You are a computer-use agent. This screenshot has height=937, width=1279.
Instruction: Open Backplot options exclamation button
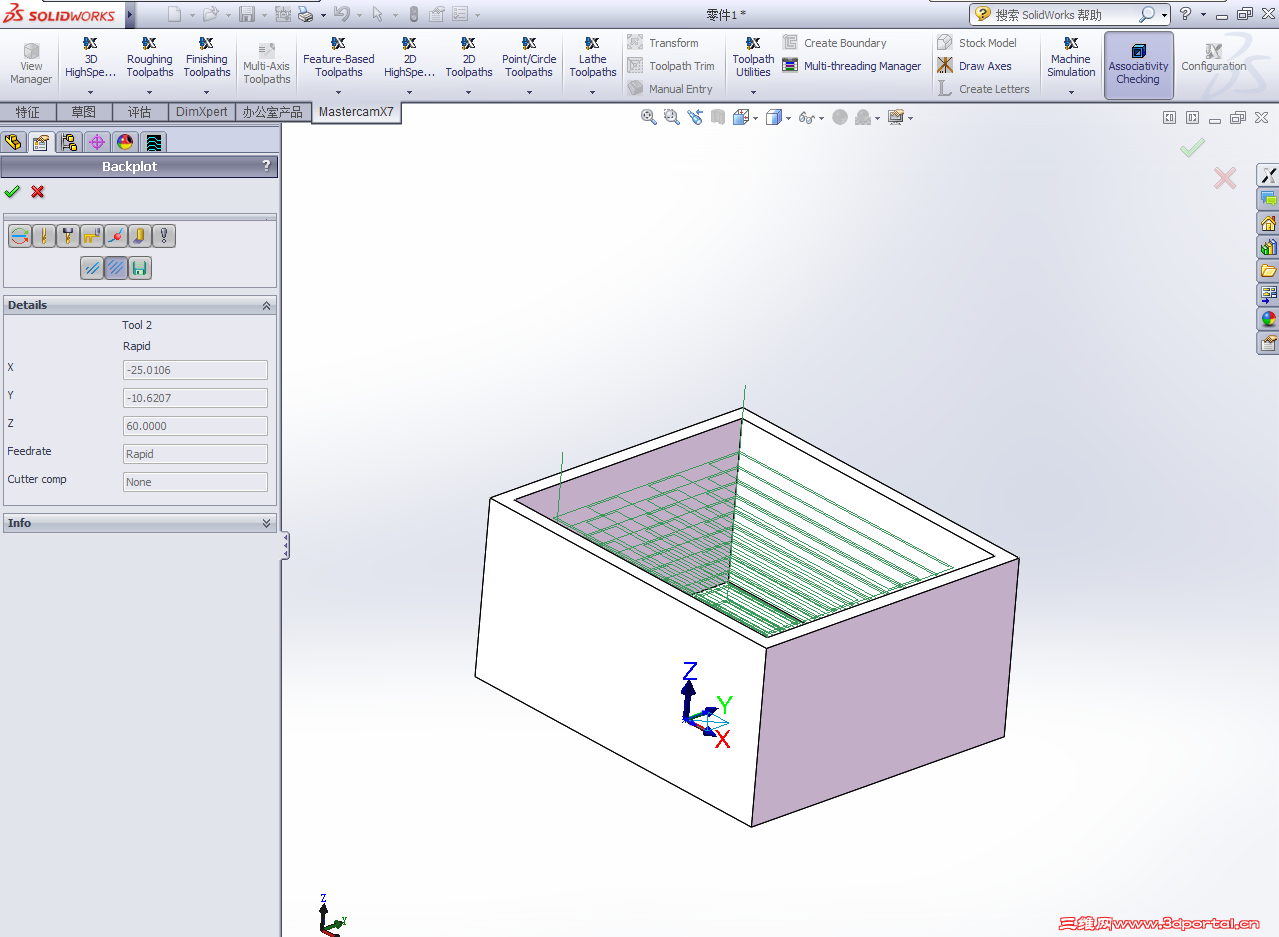[x=164, y=236]
